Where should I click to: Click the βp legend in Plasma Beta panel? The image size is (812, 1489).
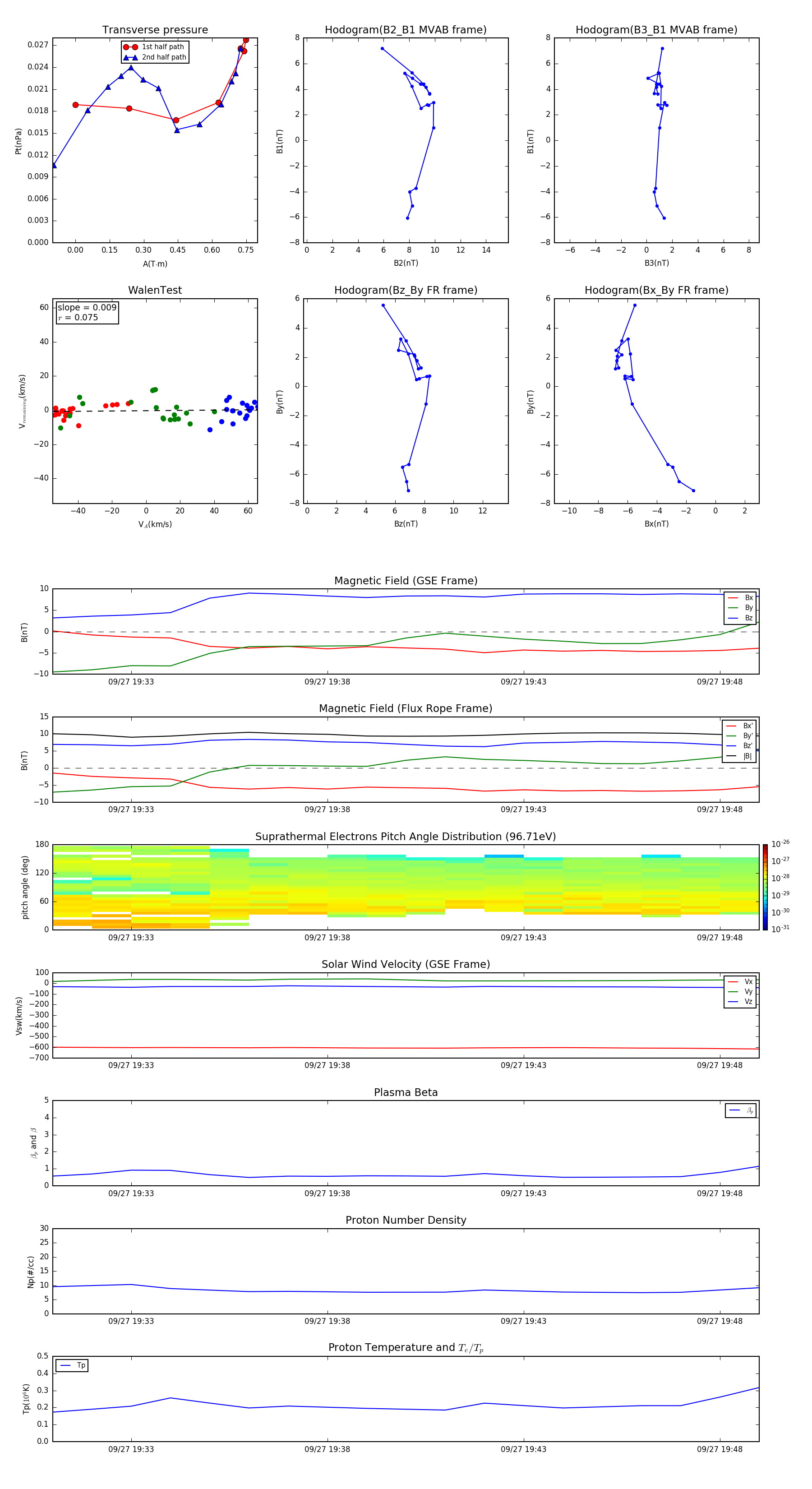pyautogui.click(x=741, y=1110)
